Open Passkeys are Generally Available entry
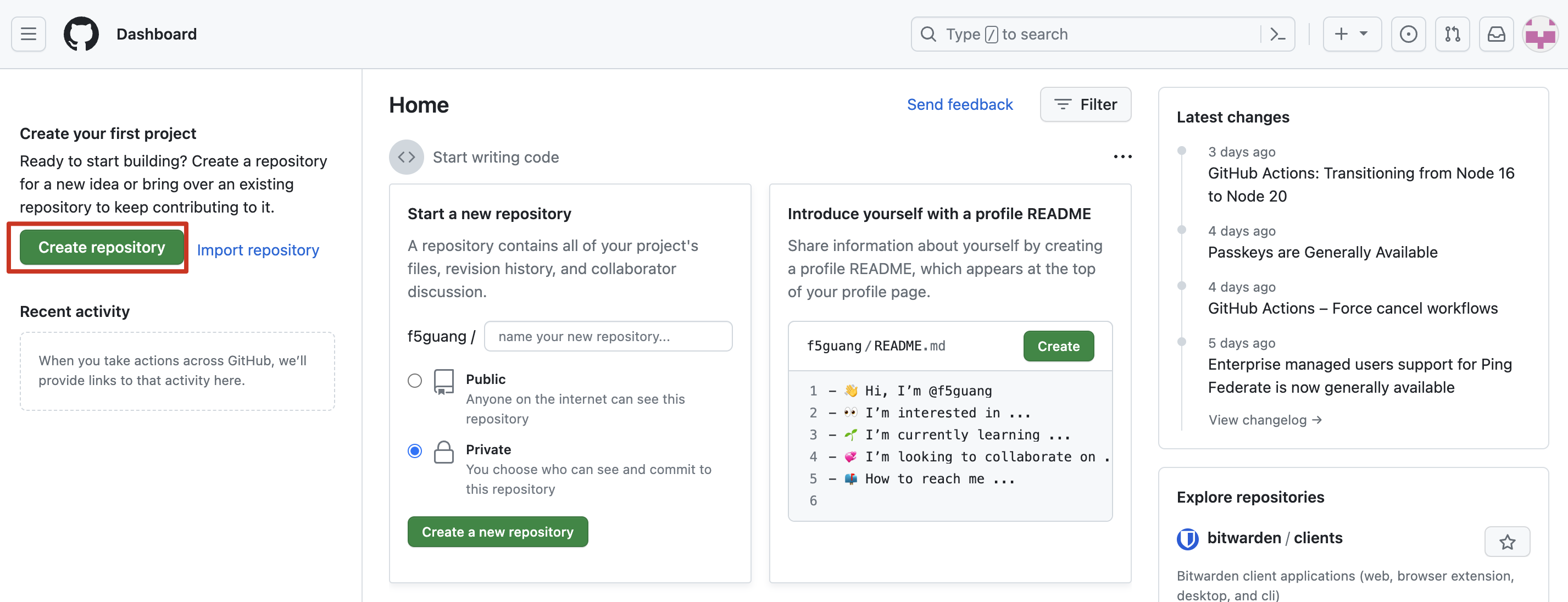The height and width of the screenshot is (602, 1568). [x=1322, y=252]
